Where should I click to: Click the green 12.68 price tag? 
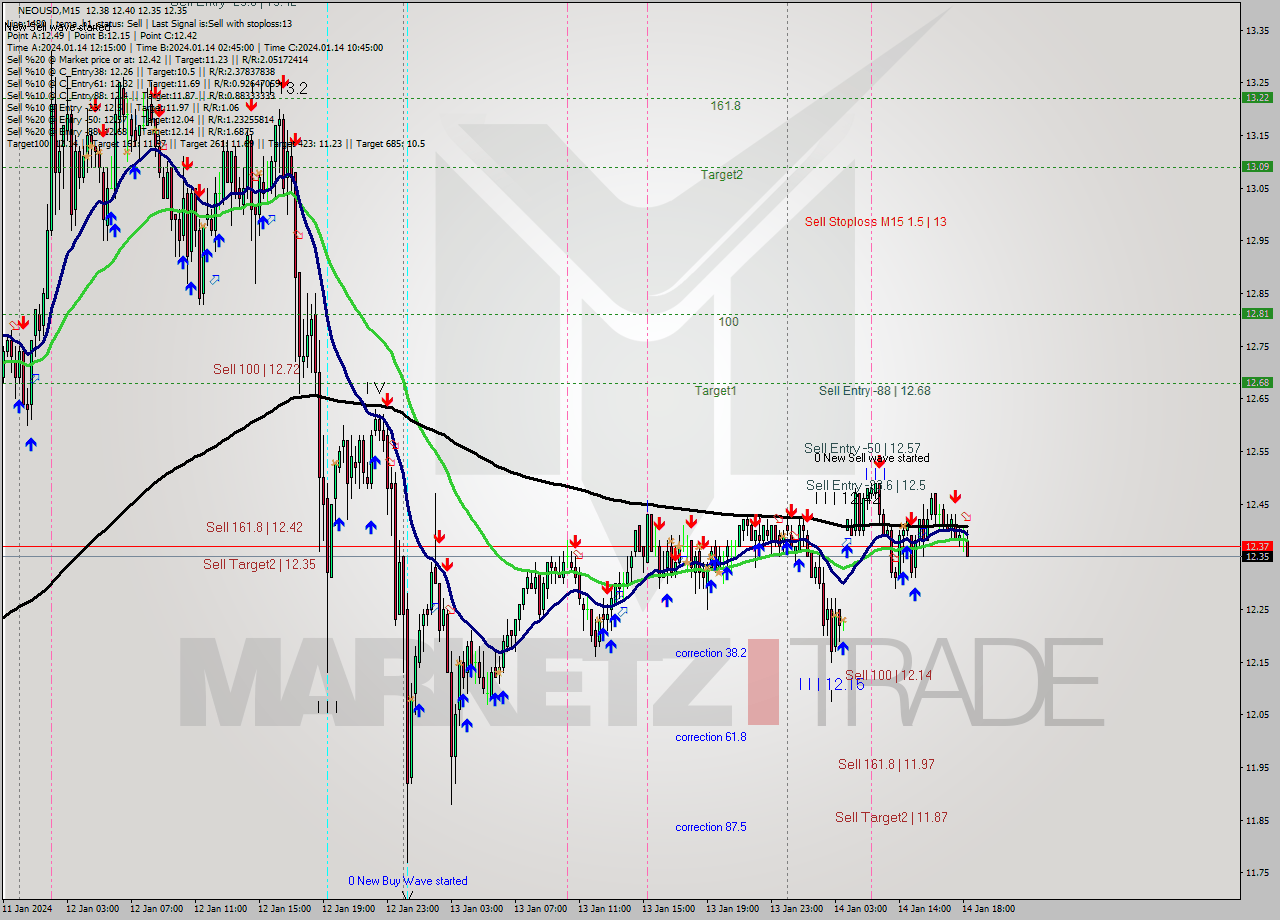click(1257, 382)
